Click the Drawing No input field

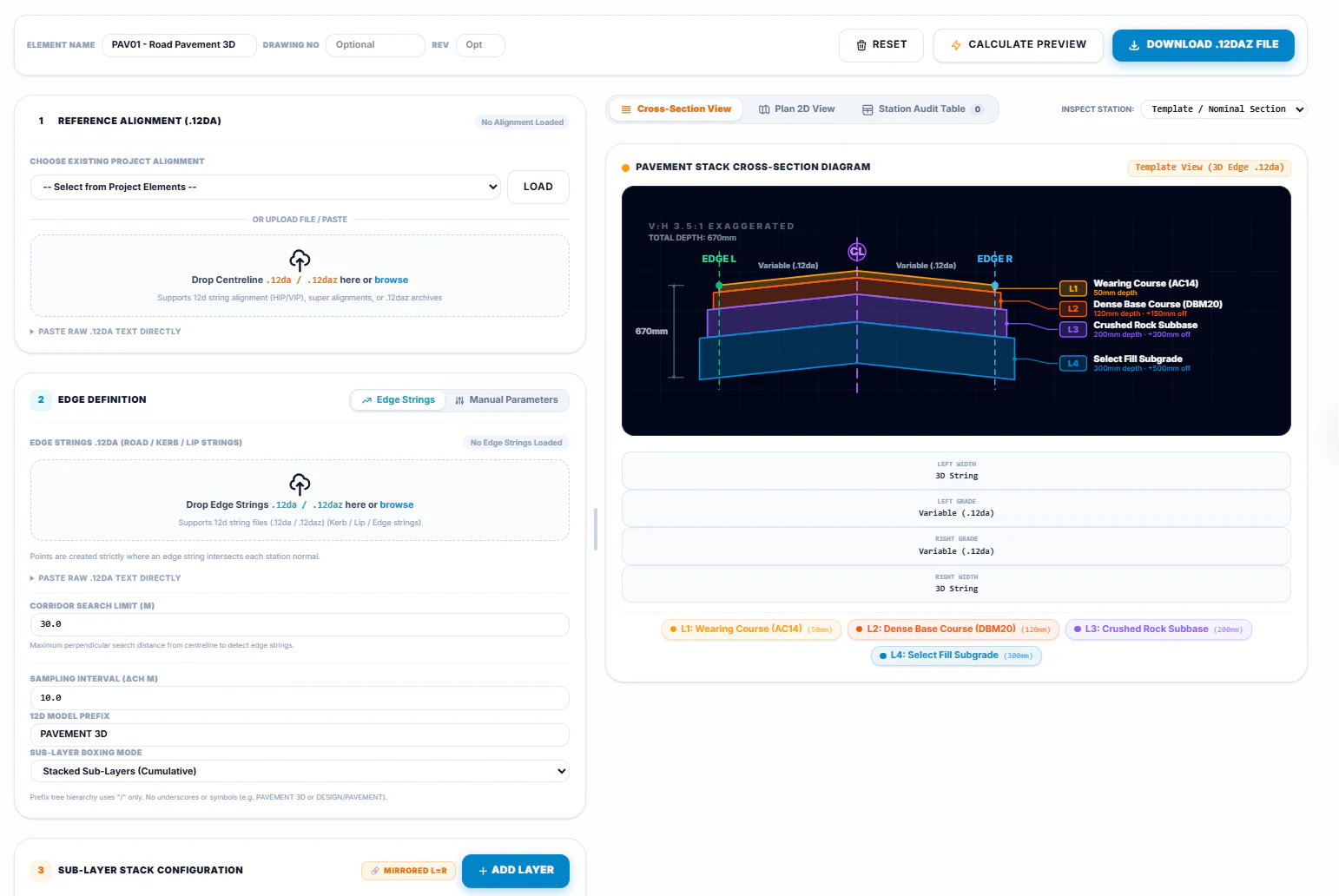(x=375, y=45)
